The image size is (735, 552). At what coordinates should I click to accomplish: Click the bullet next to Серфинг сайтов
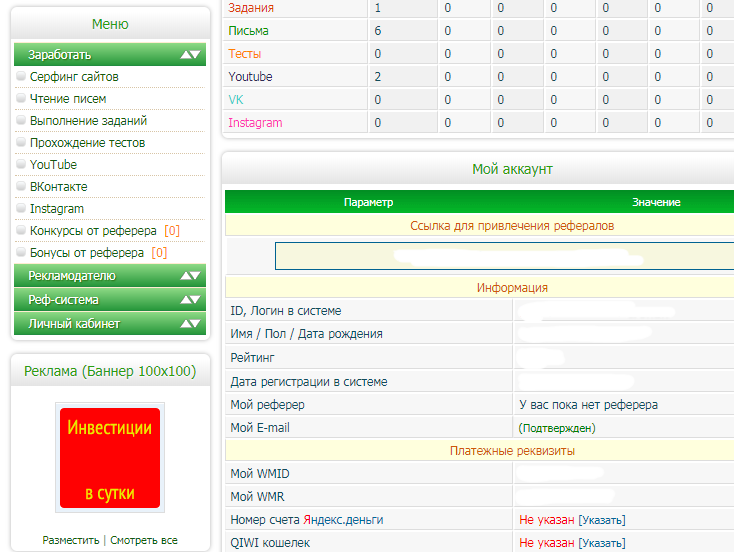pyautogui.click(x=21, y=76)
